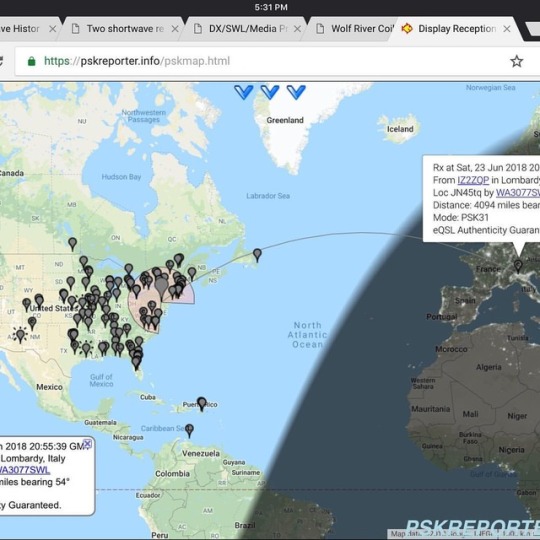This screenshot has height=540, width=540.
Task: Click the marker on Newfoundland
Action: pos(257,255)
